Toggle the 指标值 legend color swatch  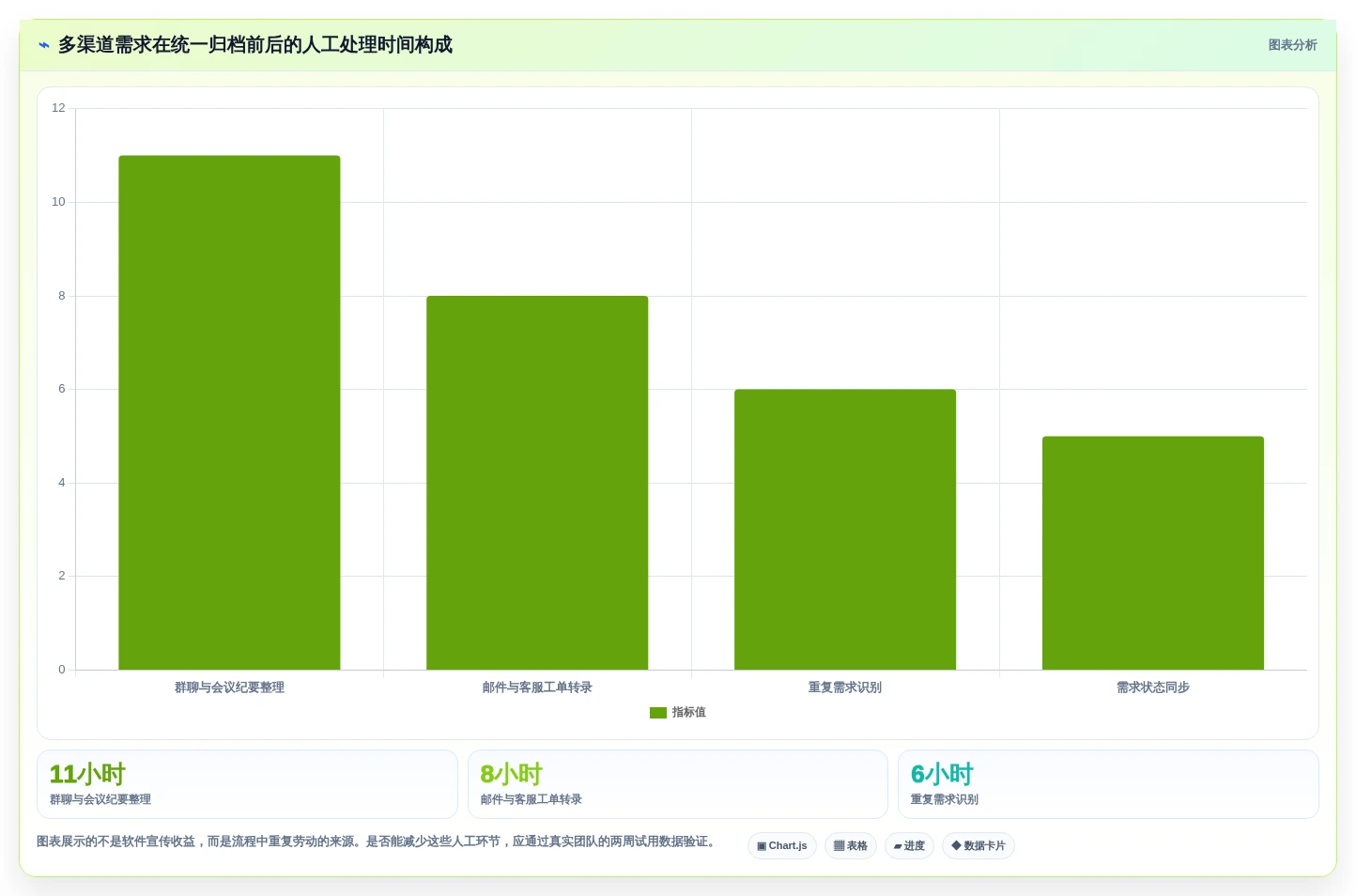658,713
